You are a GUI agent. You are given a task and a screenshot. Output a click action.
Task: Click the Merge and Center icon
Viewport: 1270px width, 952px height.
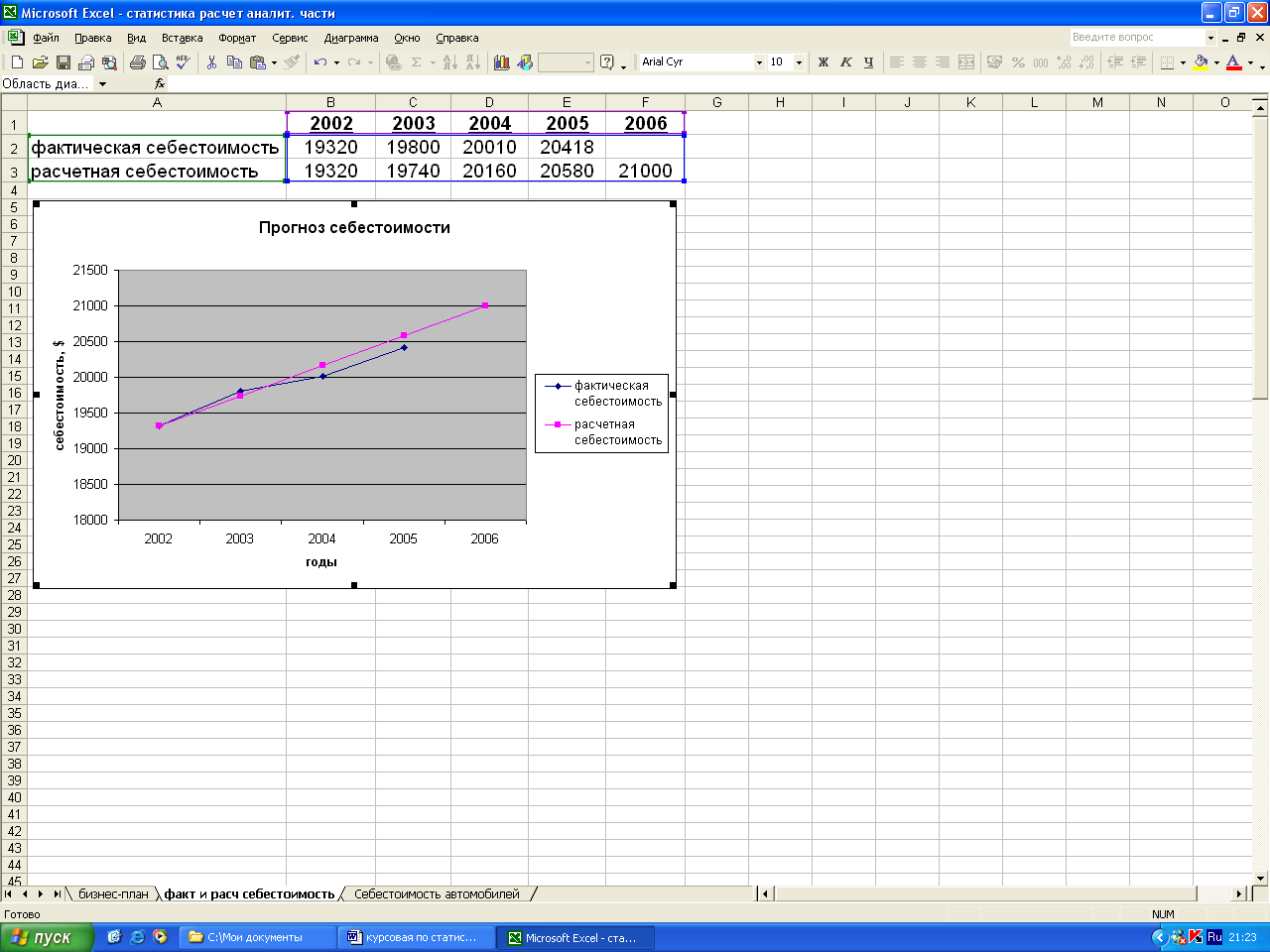(x=966, y=62)
